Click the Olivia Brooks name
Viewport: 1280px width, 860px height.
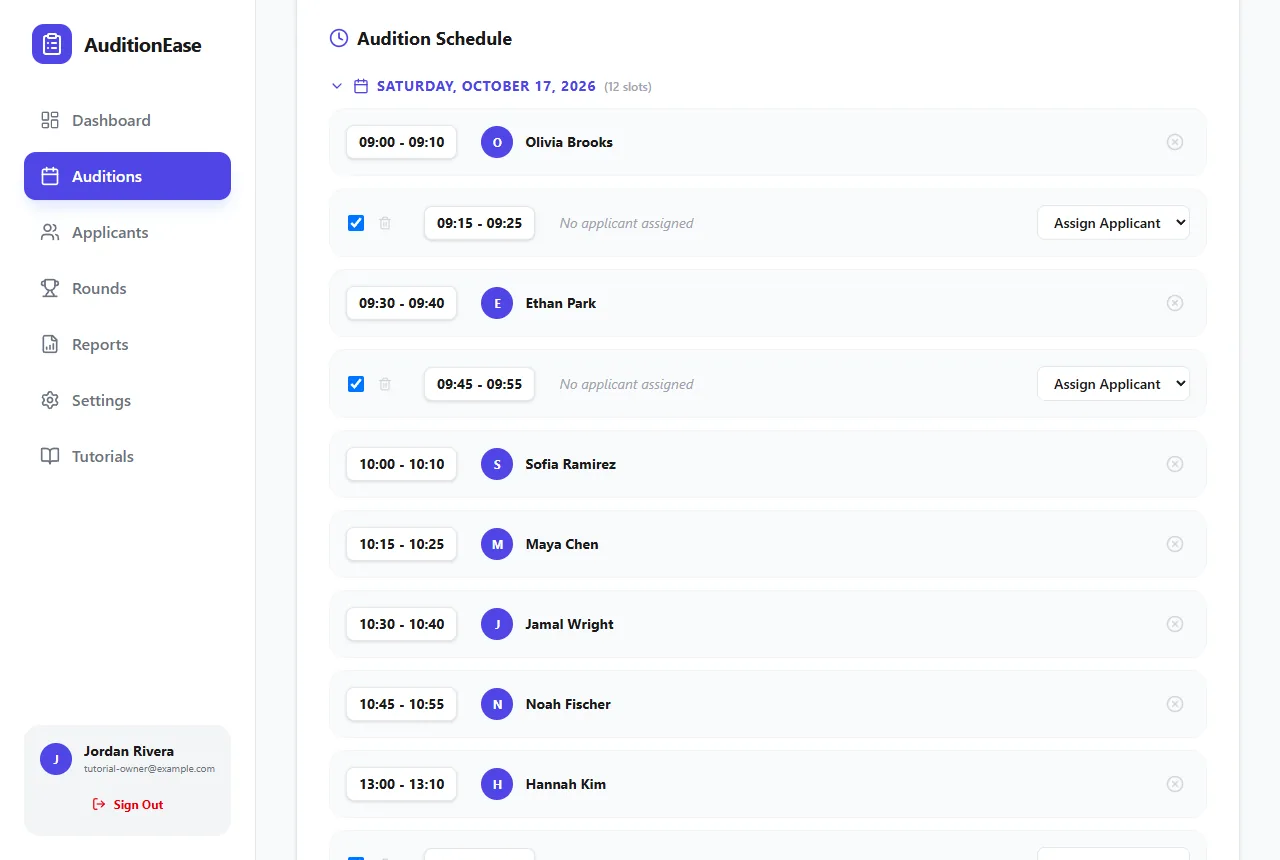pos(569,142)
